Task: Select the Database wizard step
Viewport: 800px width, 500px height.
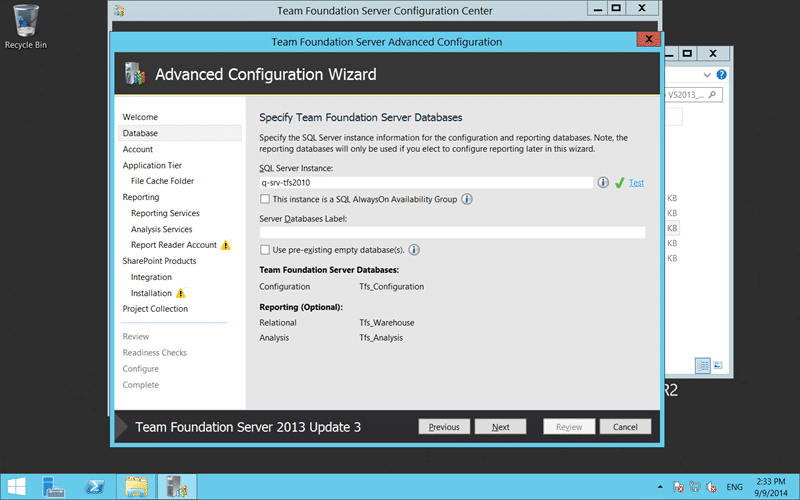Action: pyautogui.click(x=180, y=133)
